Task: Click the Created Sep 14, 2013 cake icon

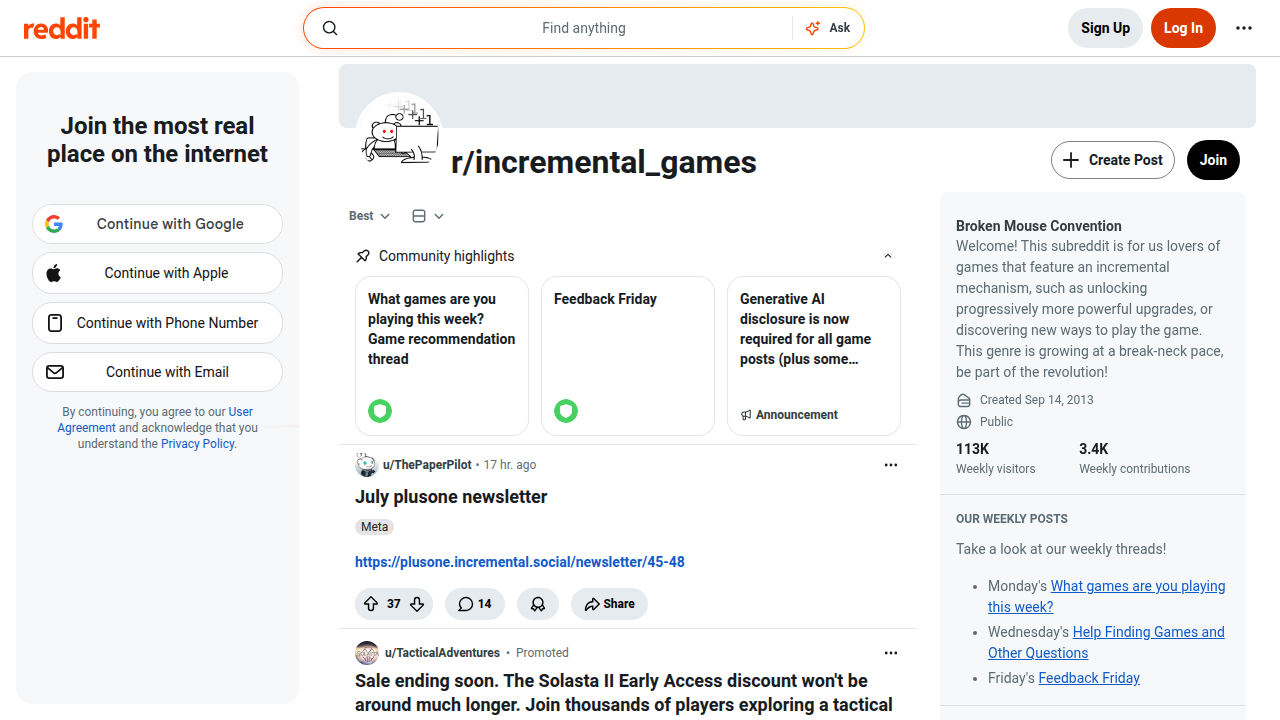Action: click(964, 400)
